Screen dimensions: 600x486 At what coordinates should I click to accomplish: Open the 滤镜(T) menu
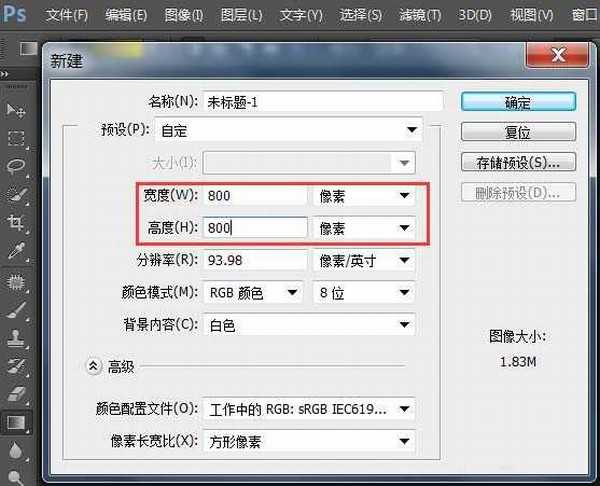click(x=419, y=15)
